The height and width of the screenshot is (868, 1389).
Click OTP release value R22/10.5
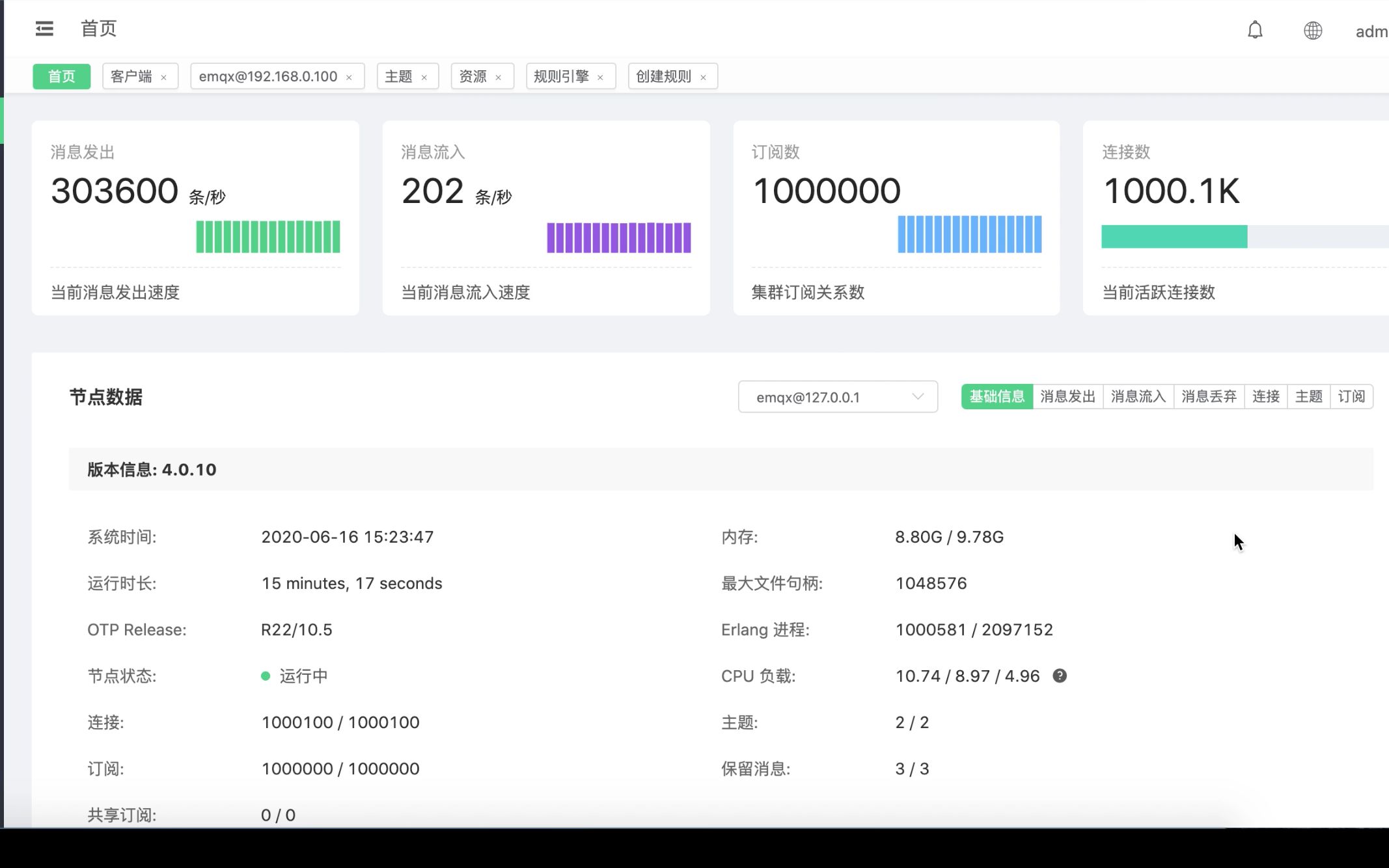tap(297, 630)
